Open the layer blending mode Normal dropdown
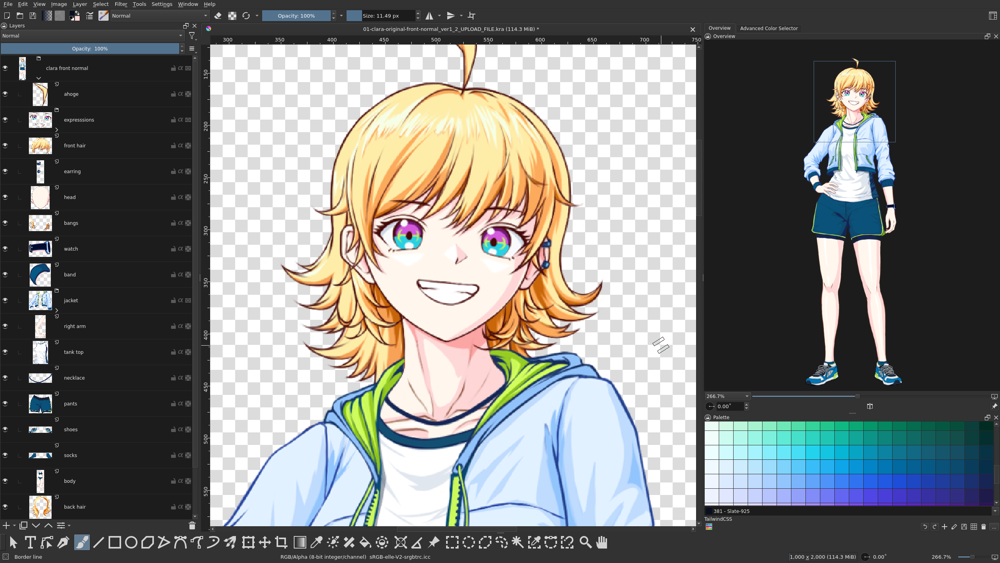 click(x=92, y=36)
